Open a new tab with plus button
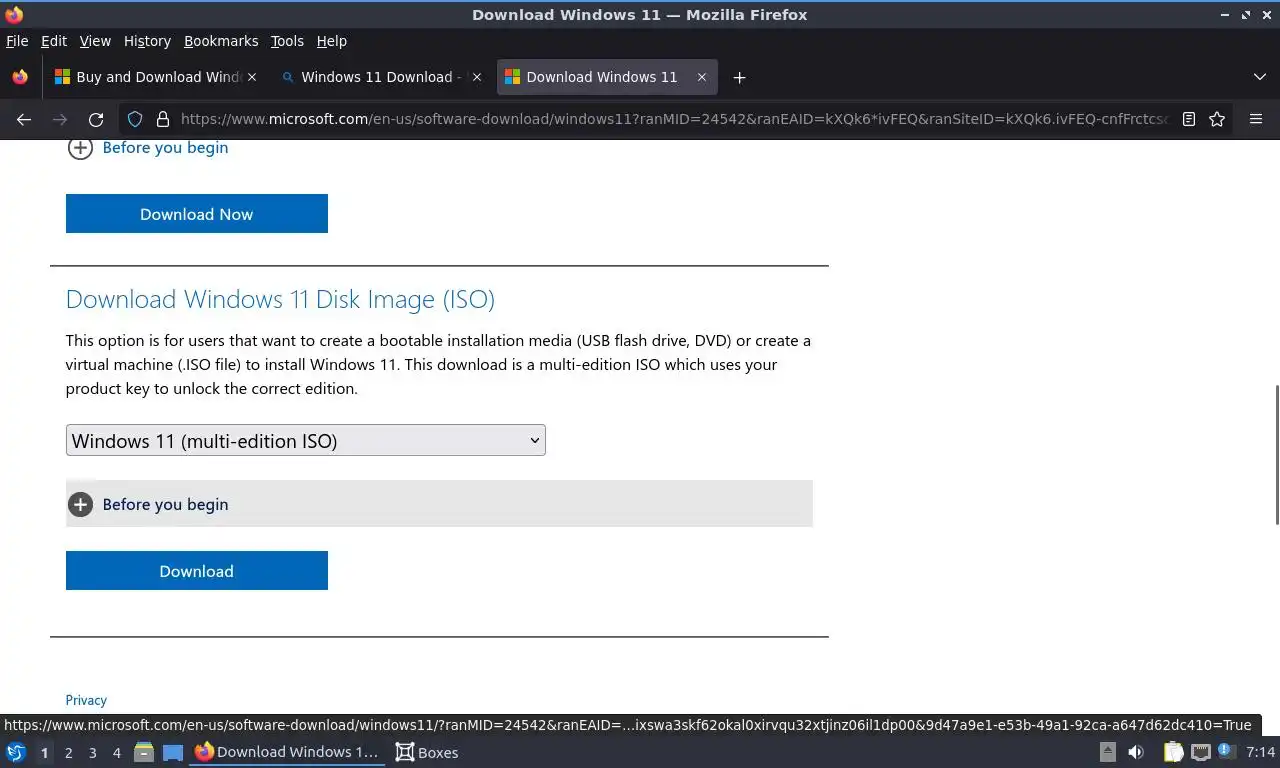The image size is (1280, 768). coord(739,77)
